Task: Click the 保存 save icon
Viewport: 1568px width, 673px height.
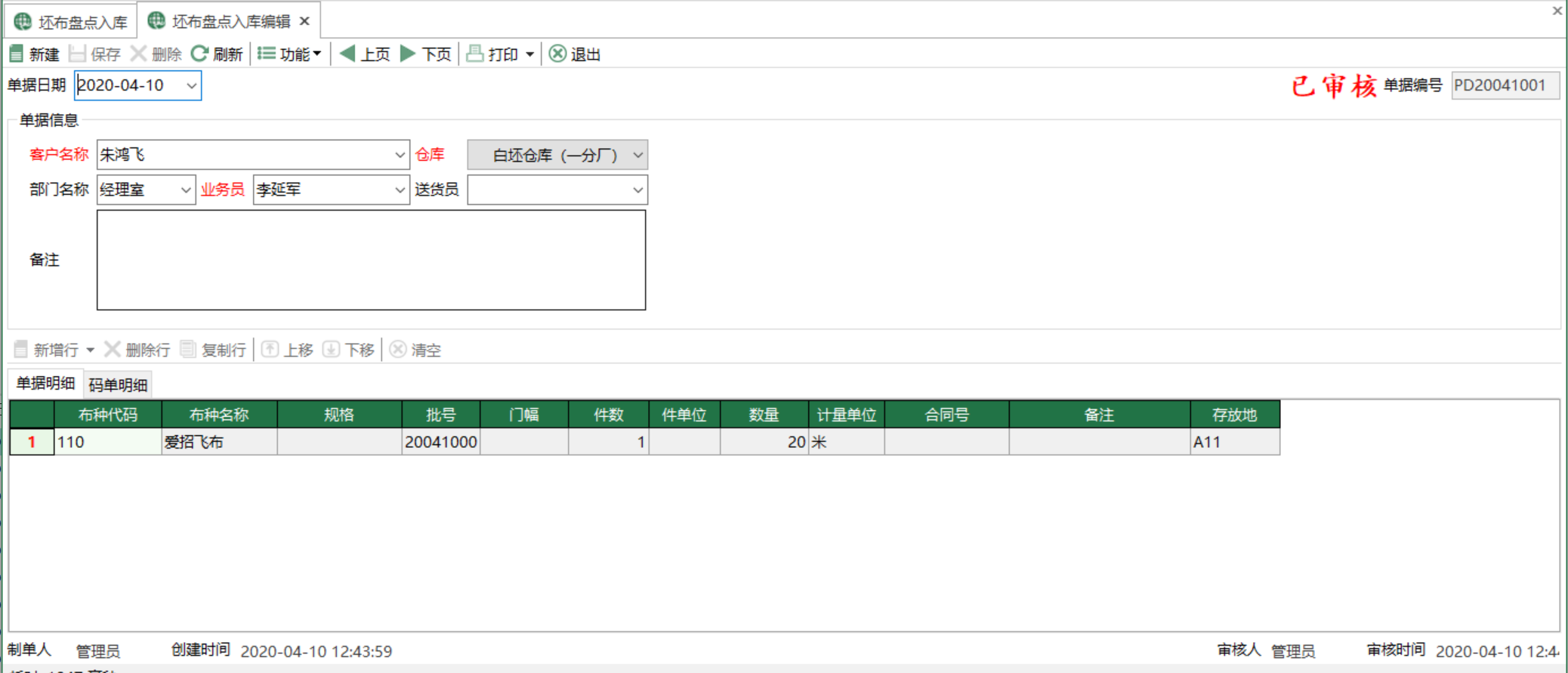Action: [77, 54]
